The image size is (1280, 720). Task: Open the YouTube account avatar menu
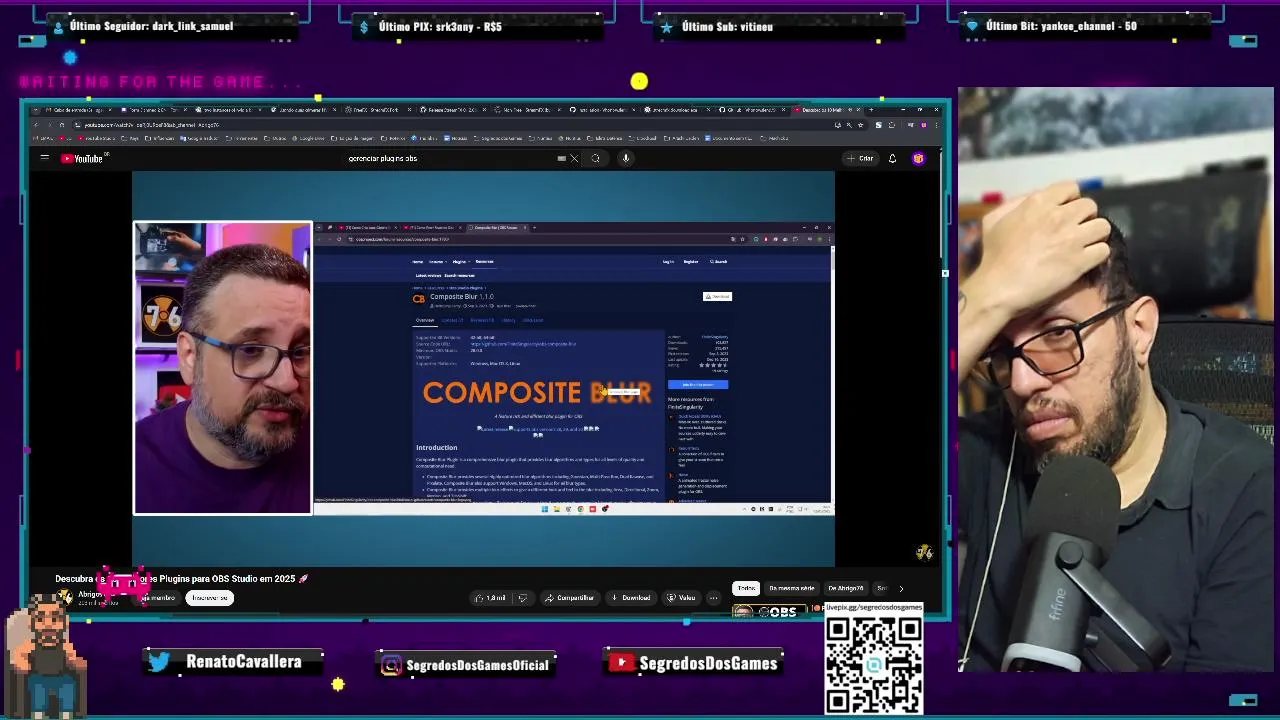point(918,158)
